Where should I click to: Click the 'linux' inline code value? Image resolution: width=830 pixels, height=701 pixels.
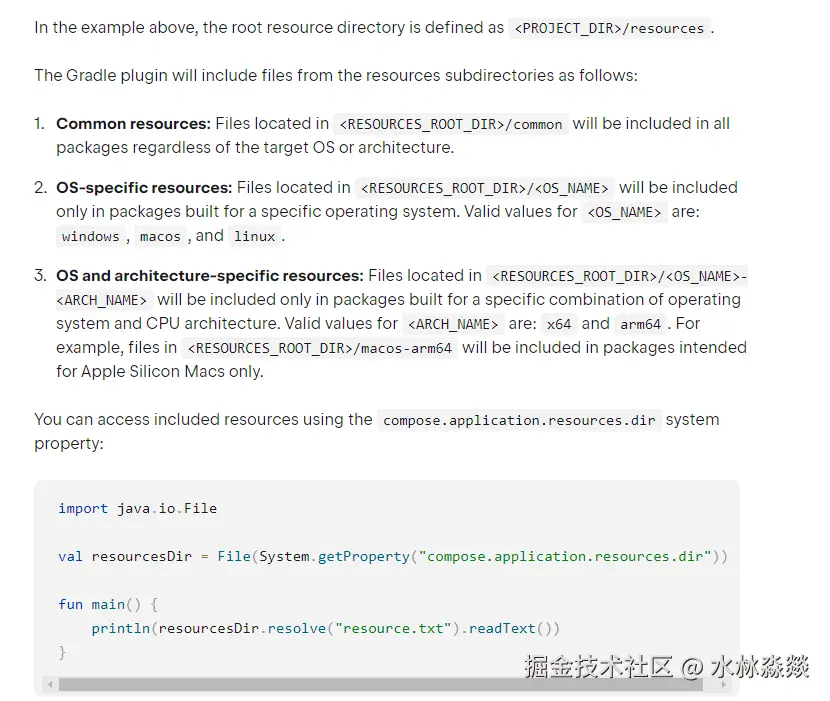coord(254,237)
